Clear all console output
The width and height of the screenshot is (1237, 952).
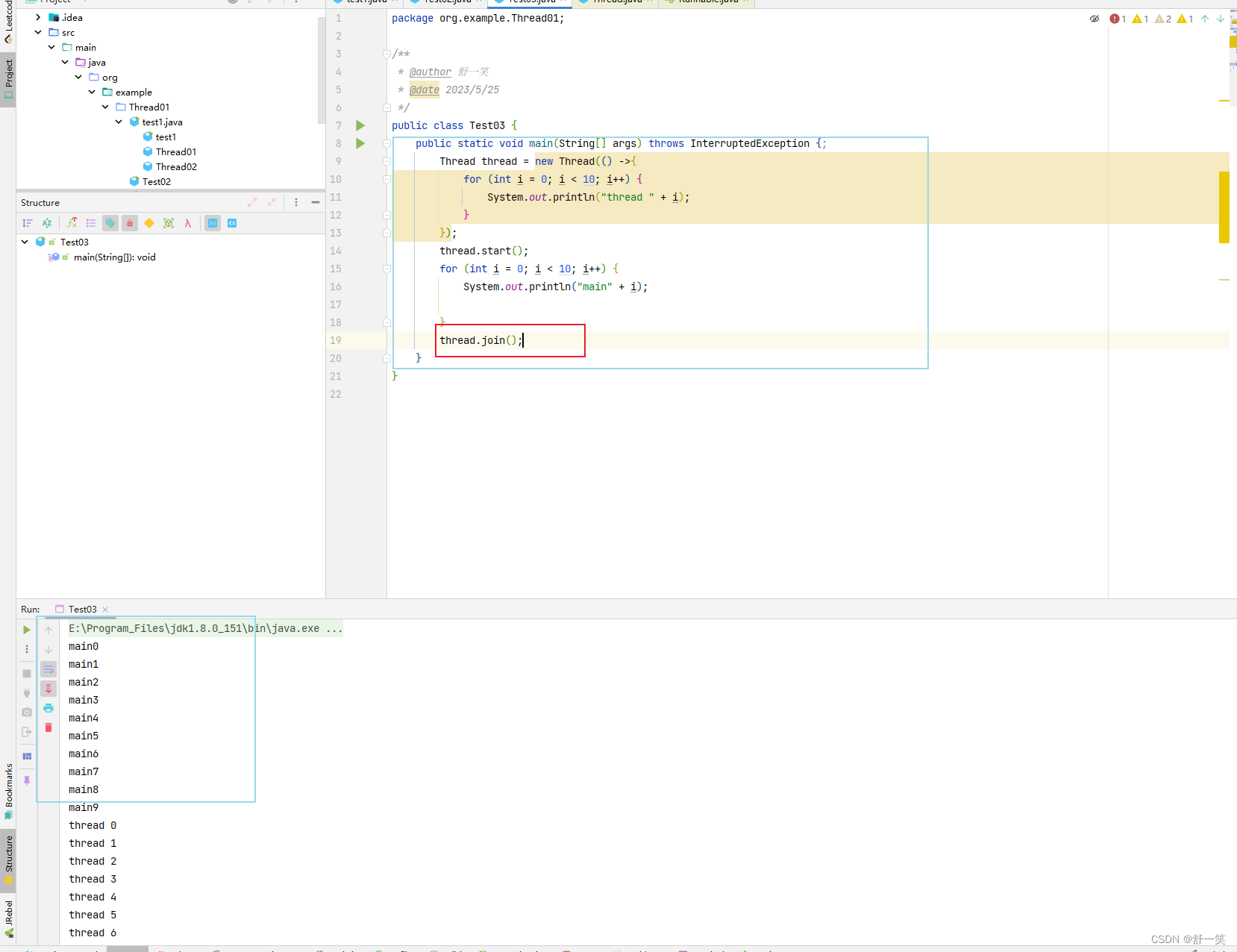tap(48, 727)
